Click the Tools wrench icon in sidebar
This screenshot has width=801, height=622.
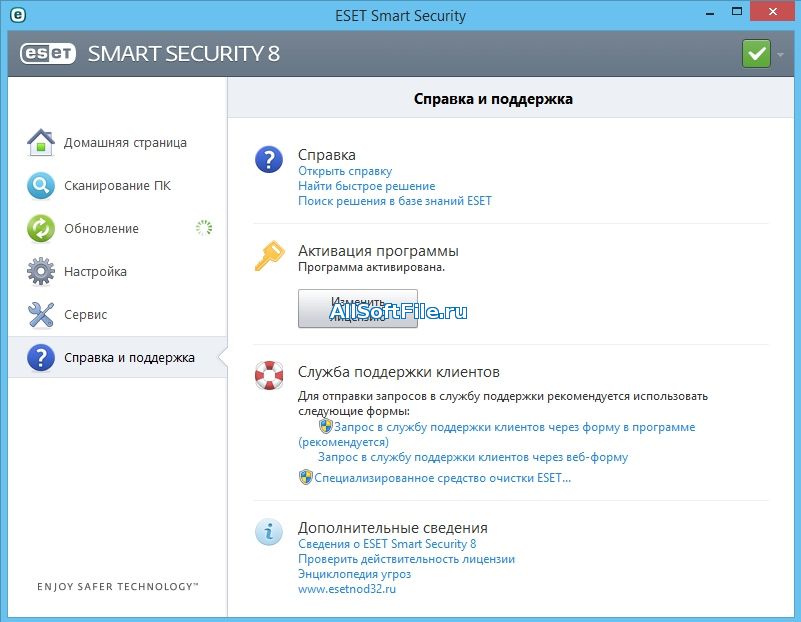[x=40, y=315]
